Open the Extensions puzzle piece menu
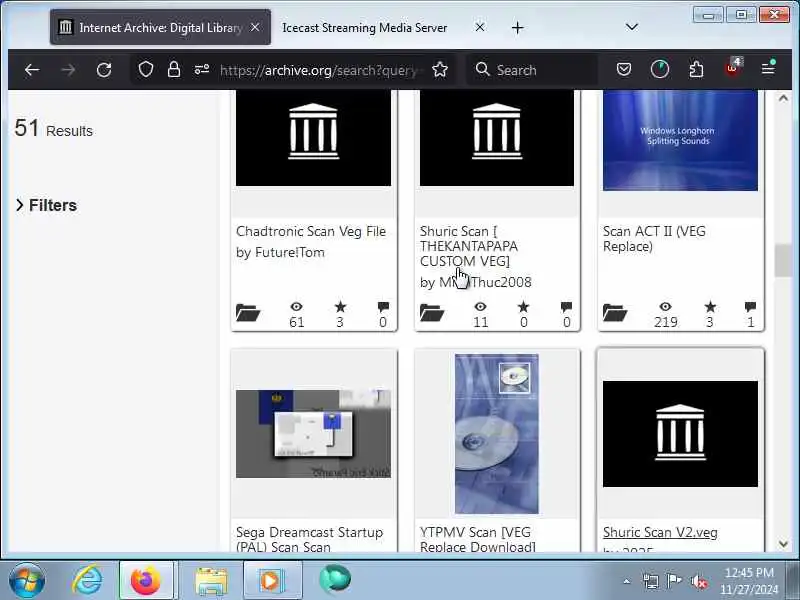The image size is (800, 600). coord(696,69)
